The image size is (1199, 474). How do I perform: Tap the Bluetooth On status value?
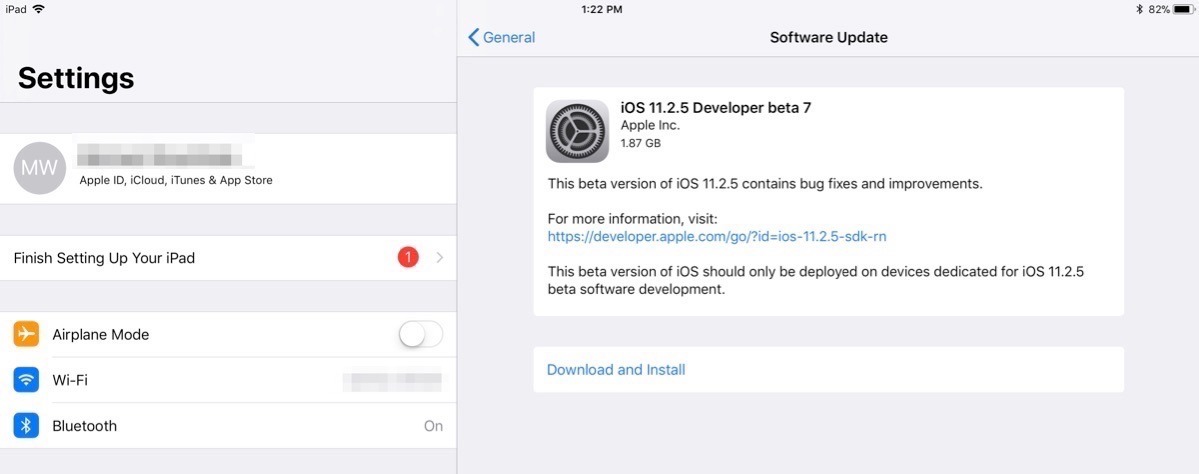tap(434, 426)
